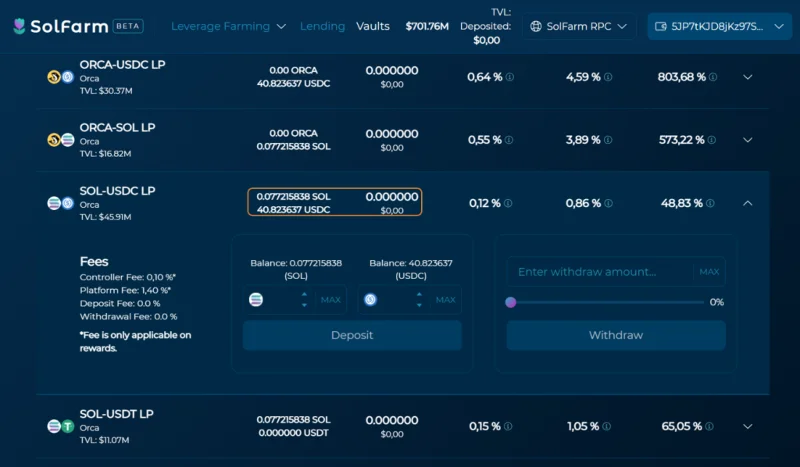Screen dimensions: 800x467
Task: Click the ORCA-SOL LP vault name
Action: (x=117, y=128)
